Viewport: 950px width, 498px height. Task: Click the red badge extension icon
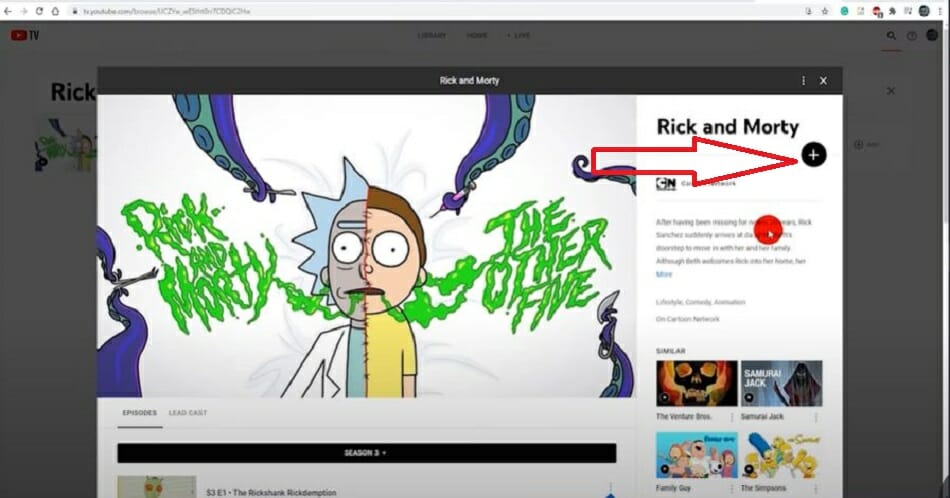[x=877, y=12]
